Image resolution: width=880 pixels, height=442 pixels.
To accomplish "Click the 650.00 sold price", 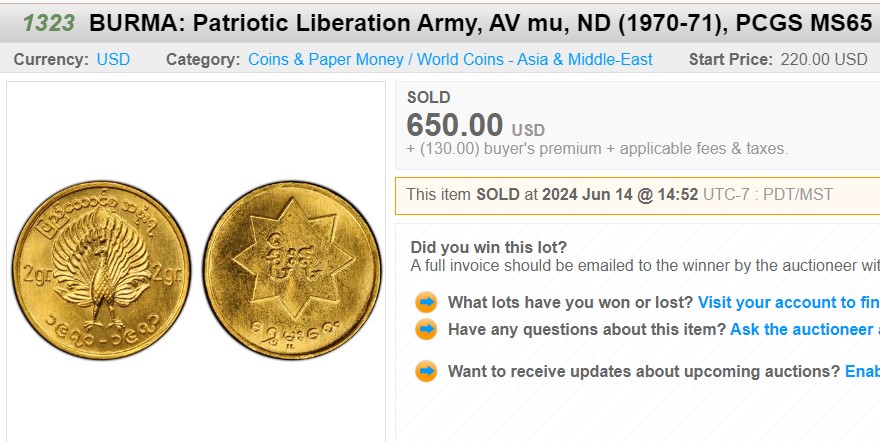I will pyautogui.click(x=455, y=125).
